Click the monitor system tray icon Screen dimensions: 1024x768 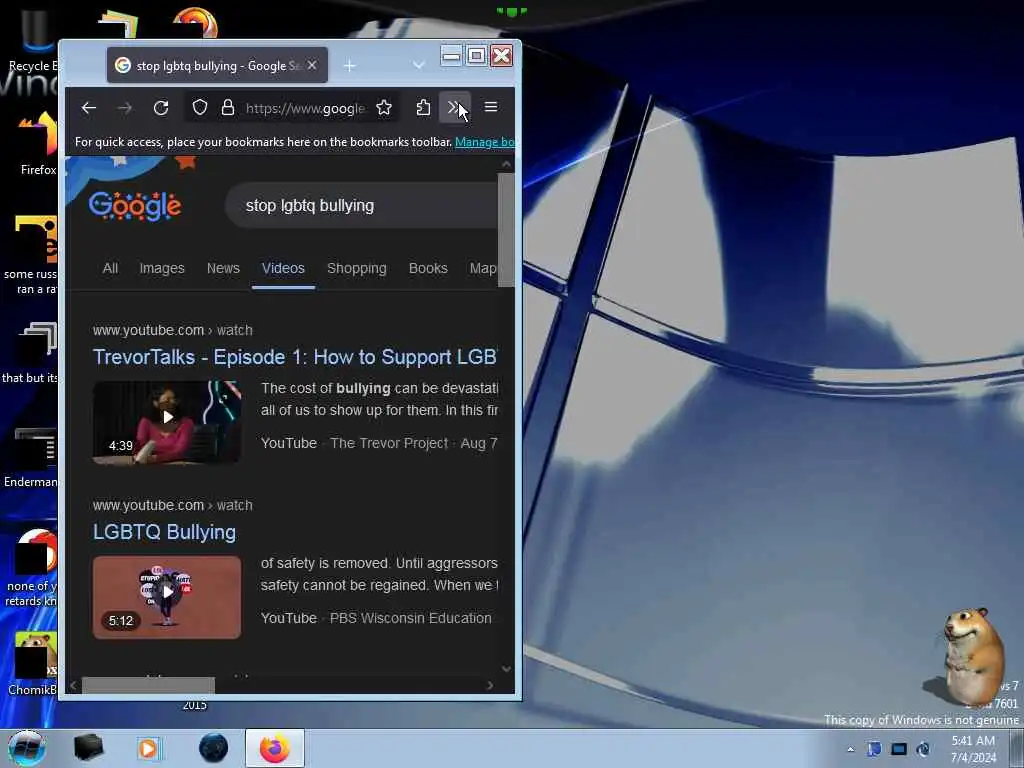click(899, 750)
